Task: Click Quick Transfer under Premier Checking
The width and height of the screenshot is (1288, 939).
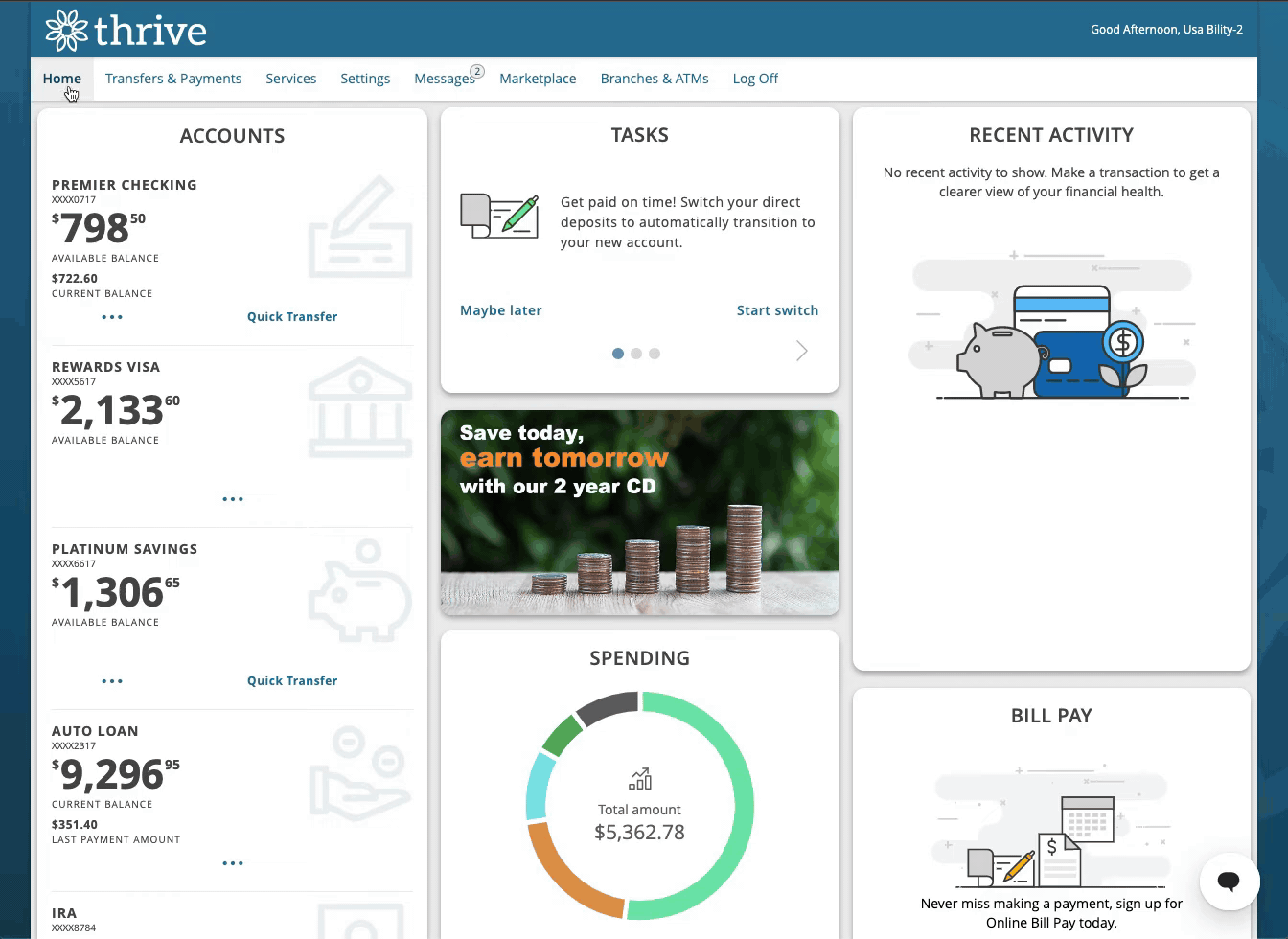Action: tap(292, 317)
